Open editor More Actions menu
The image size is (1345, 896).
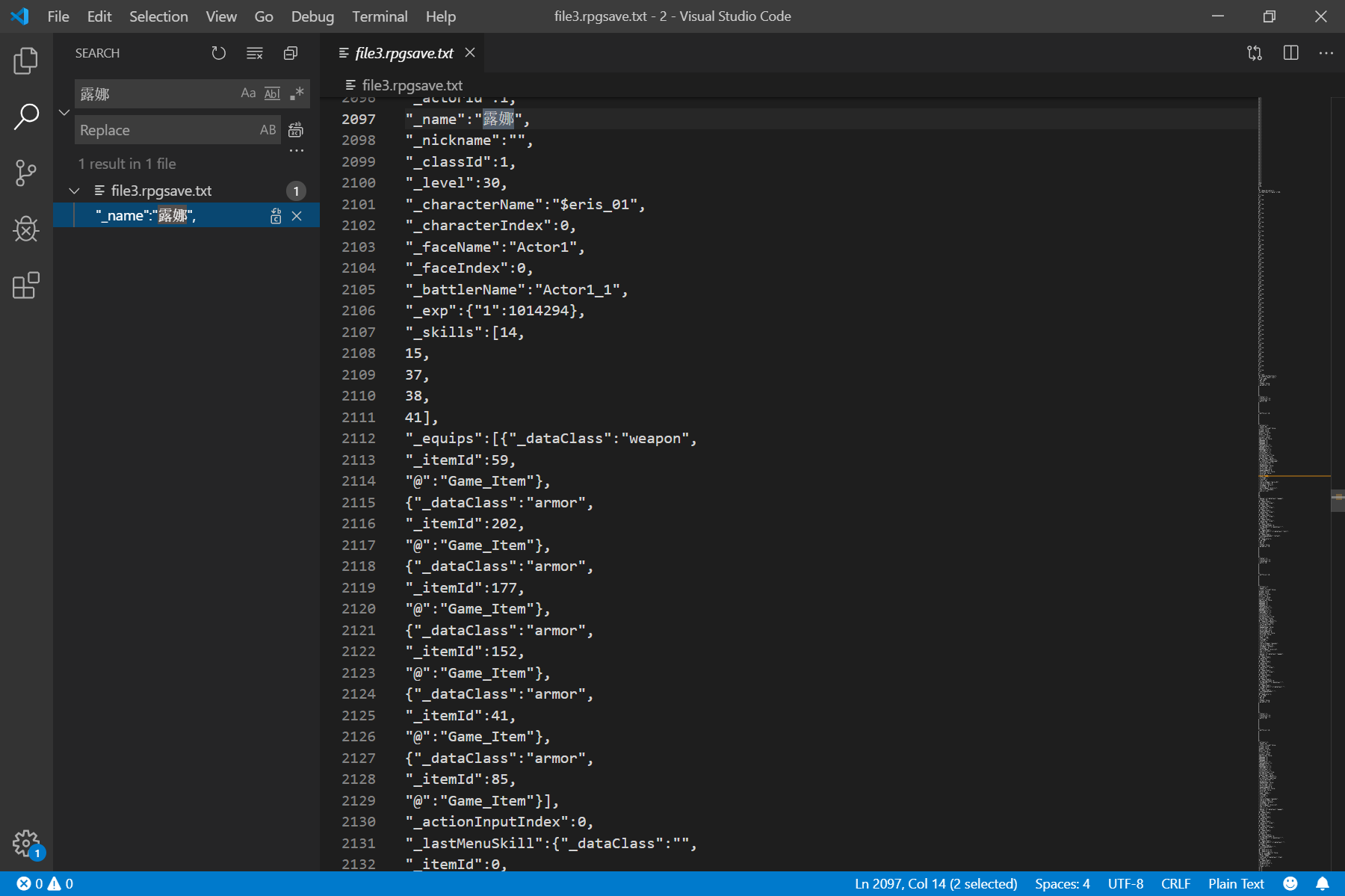pyautogui.click(x=1326, y=53)
